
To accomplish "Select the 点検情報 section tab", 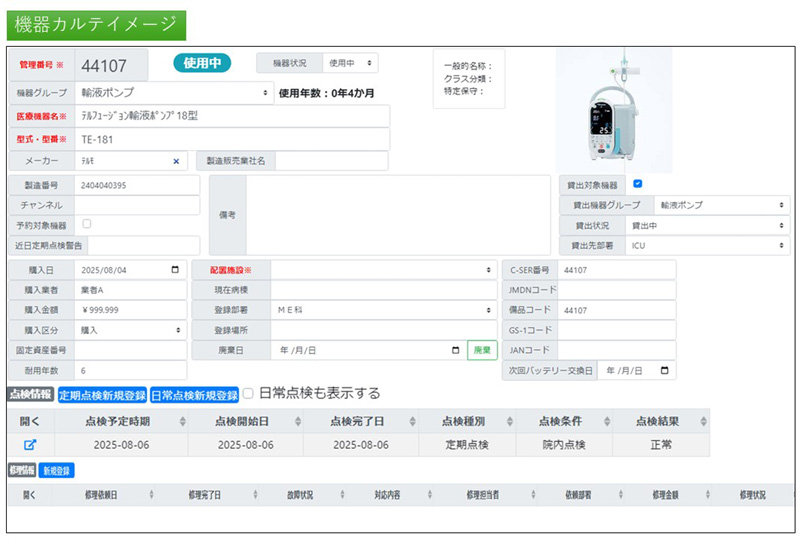I will pos(30,394).
